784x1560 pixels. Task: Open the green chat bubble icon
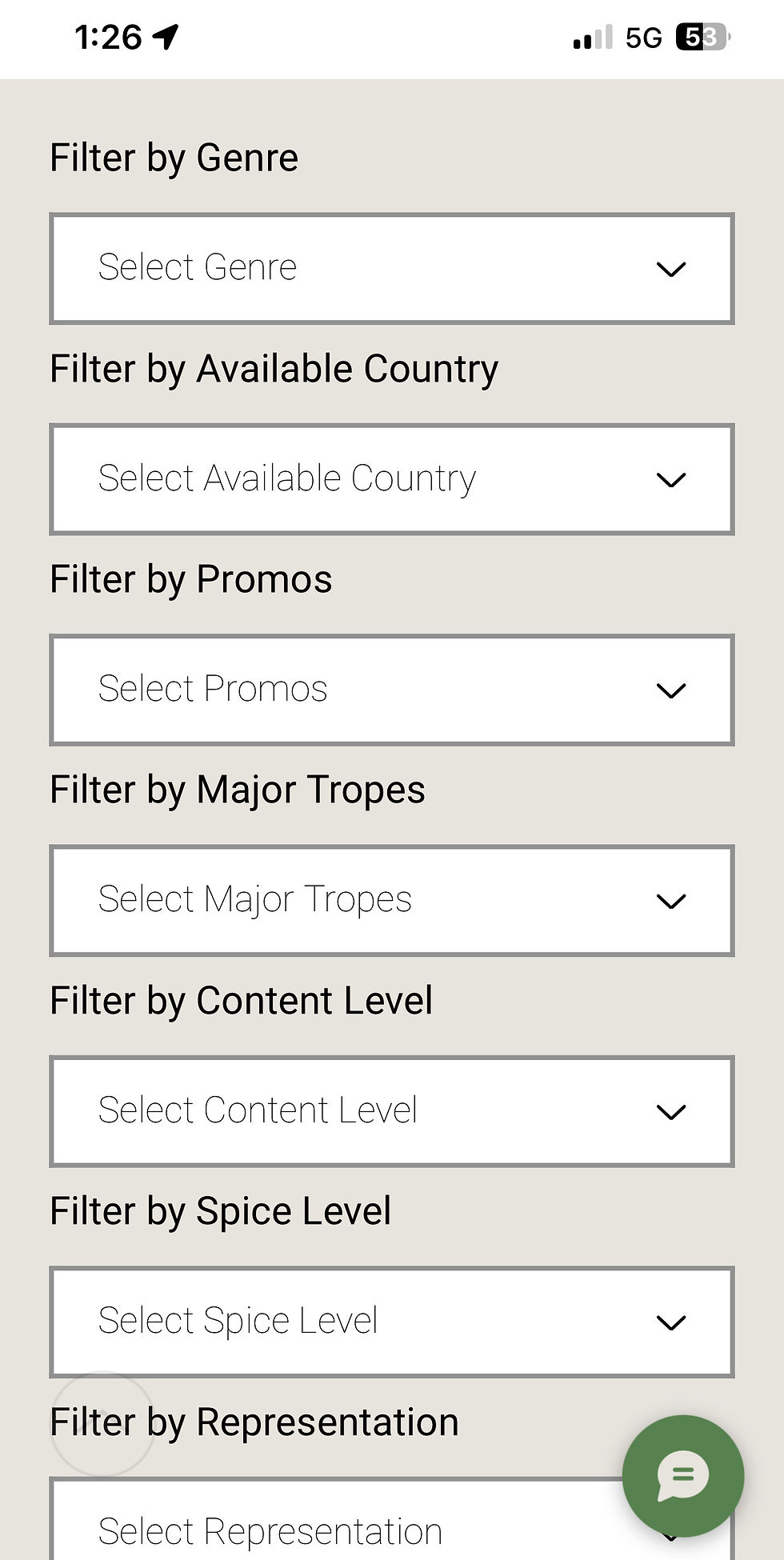(682, 1475)
